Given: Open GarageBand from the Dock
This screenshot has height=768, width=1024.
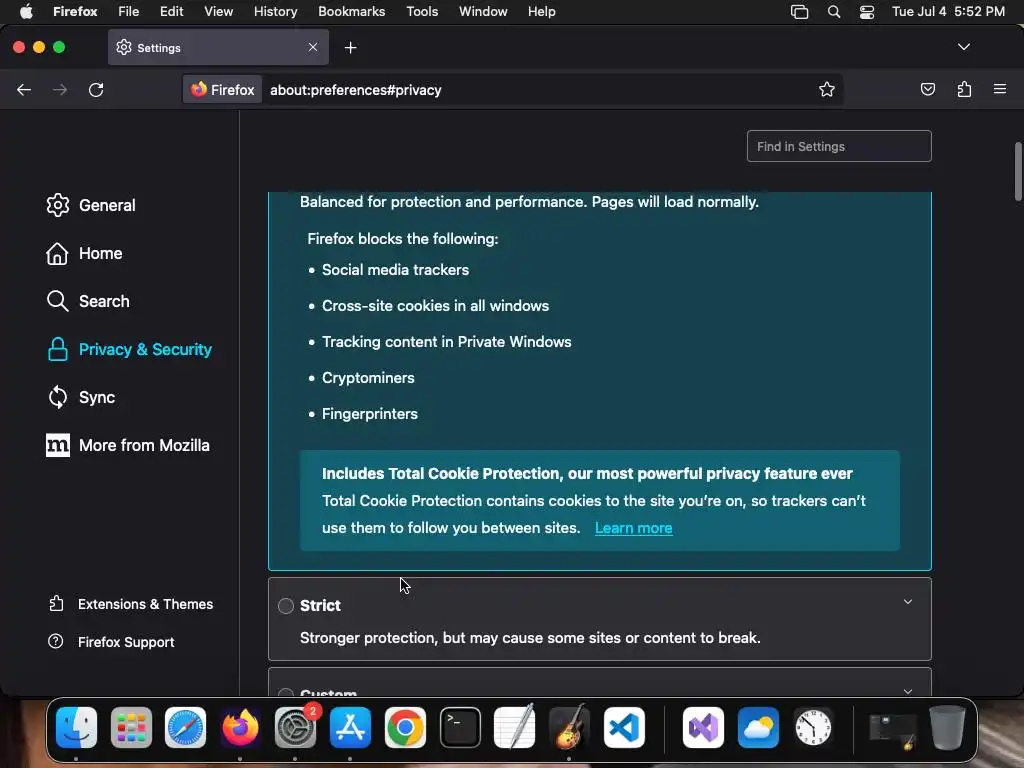Looking at the screenshot, I should point(569,727).
